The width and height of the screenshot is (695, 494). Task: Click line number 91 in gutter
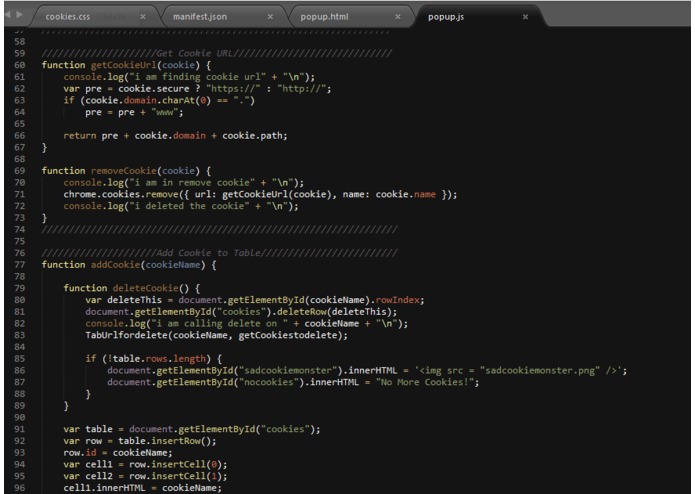pyautogui.click(x=20, y=429)
